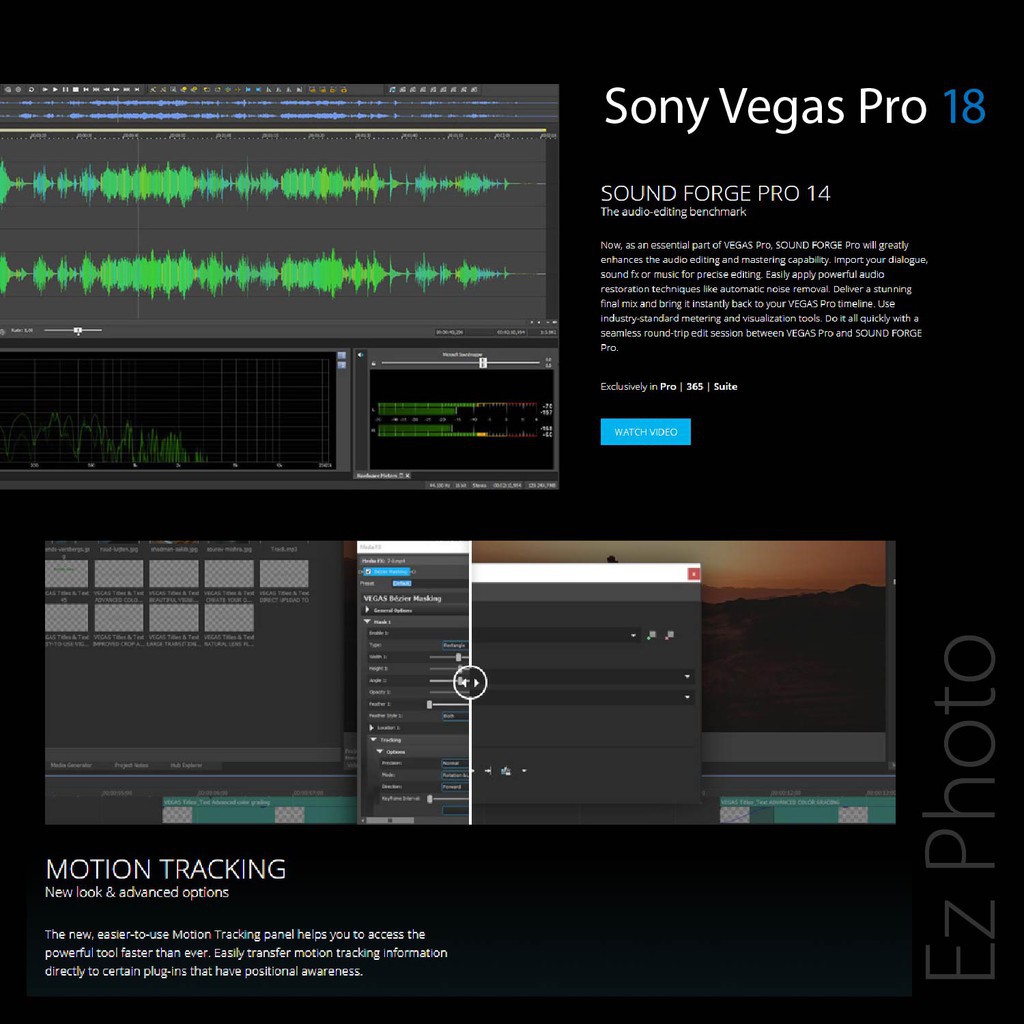Click the before/after comparison split handle
The height and width of the screenshot is (1024, 1024).
coord(470,682)
